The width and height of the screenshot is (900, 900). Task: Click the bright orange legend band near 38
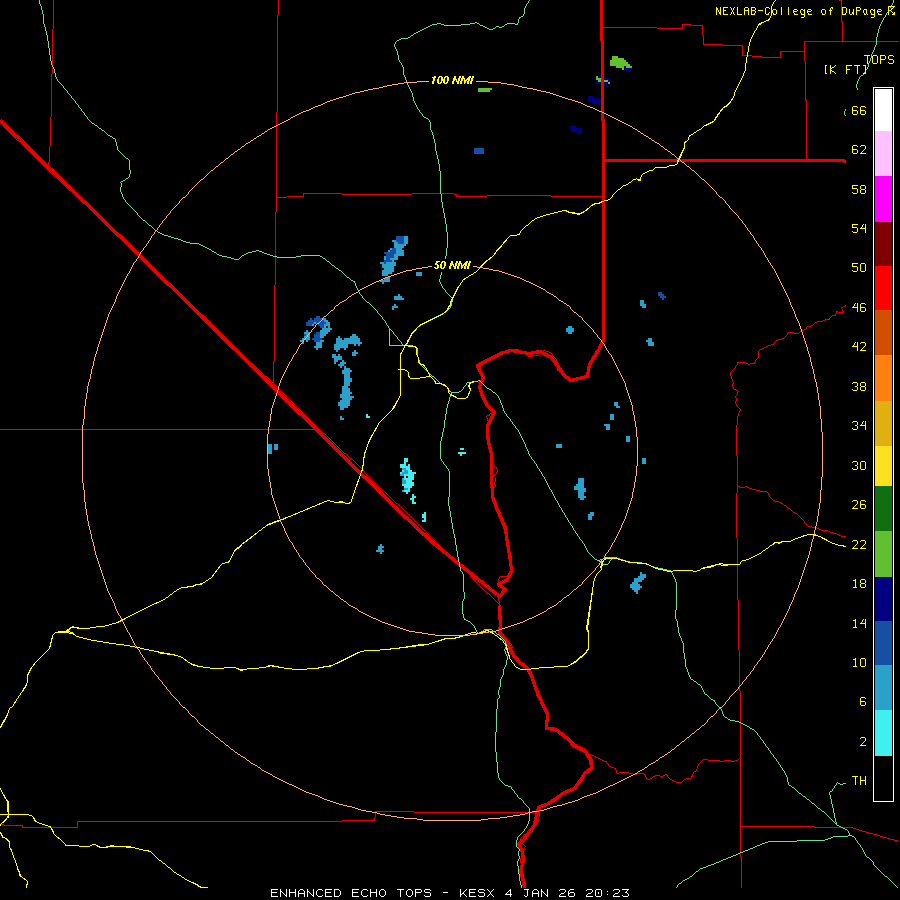click(x=883, y=378)
